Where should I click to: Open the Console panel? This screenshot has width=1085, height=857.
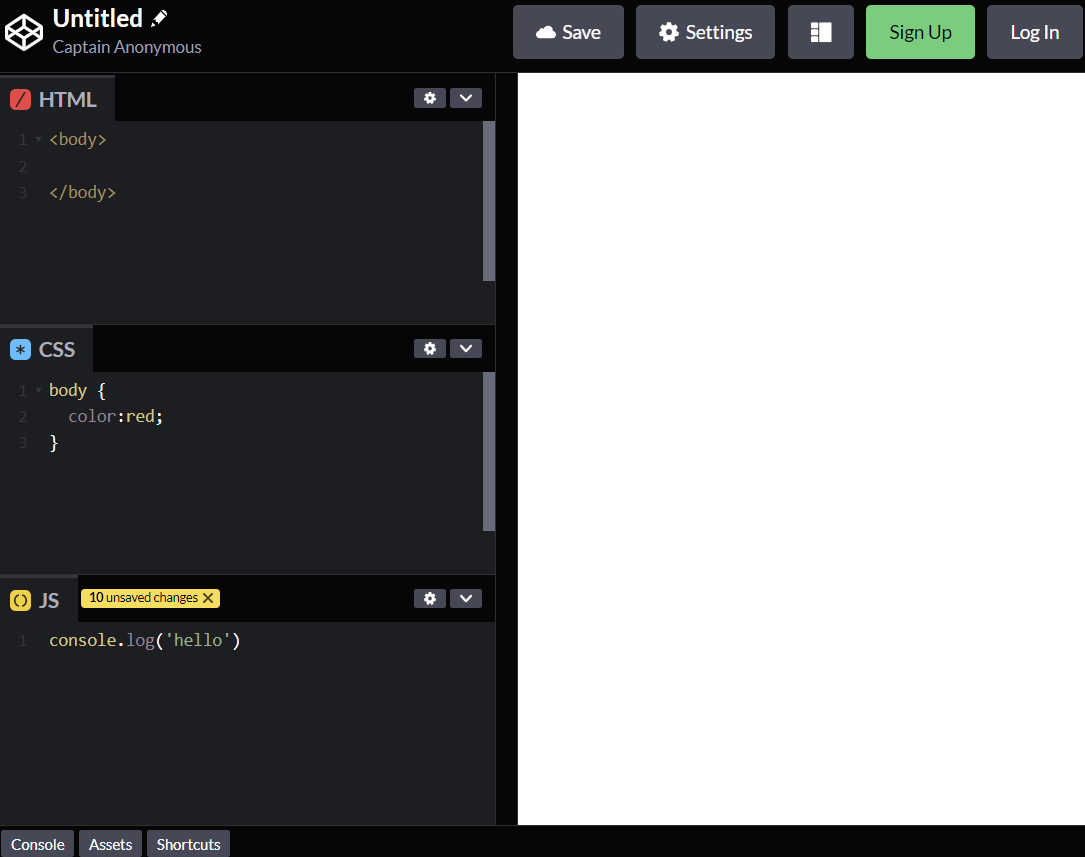tap(37, 844)
